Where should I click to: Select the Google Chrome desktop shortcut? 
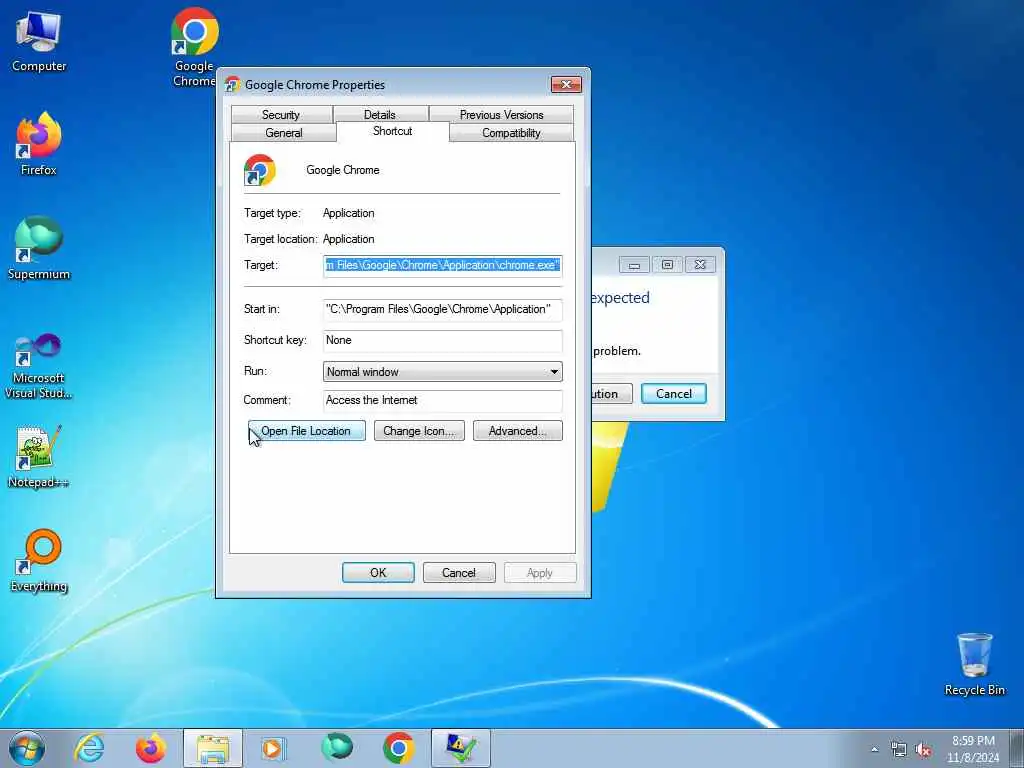click(195, 47)
